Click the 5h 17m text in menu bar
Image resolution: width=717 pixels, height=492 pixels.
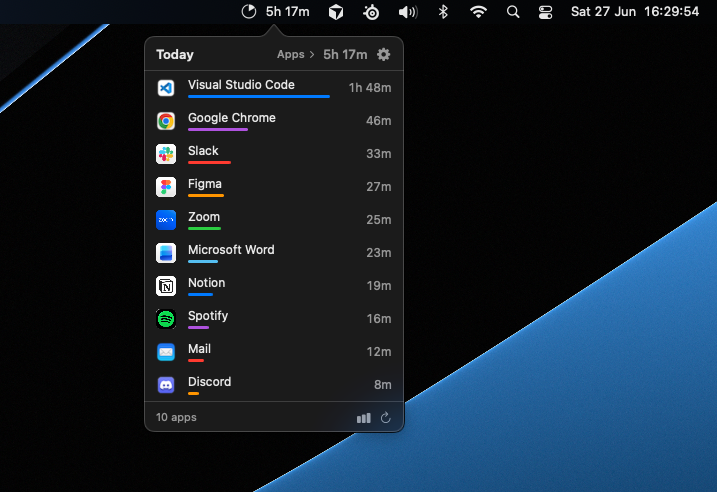[288, 11]
